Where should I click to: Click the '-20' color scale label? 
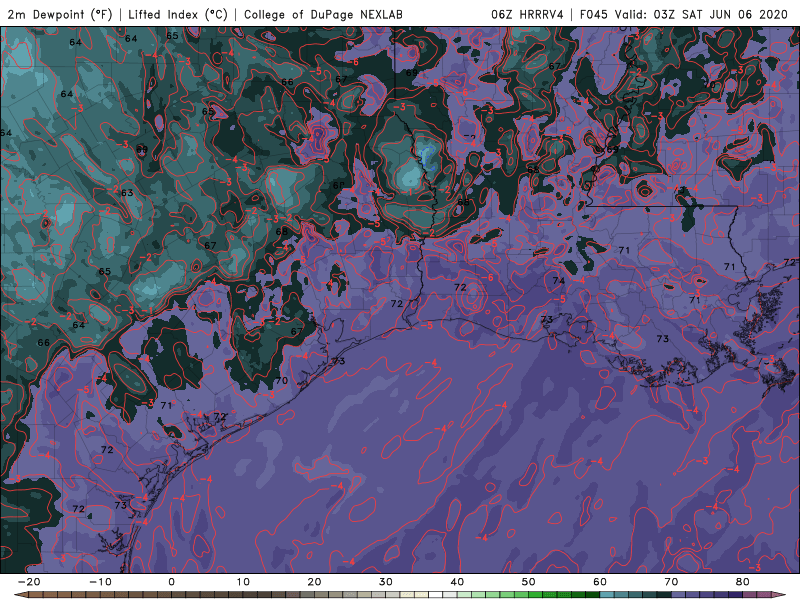(x=29, y=582)
